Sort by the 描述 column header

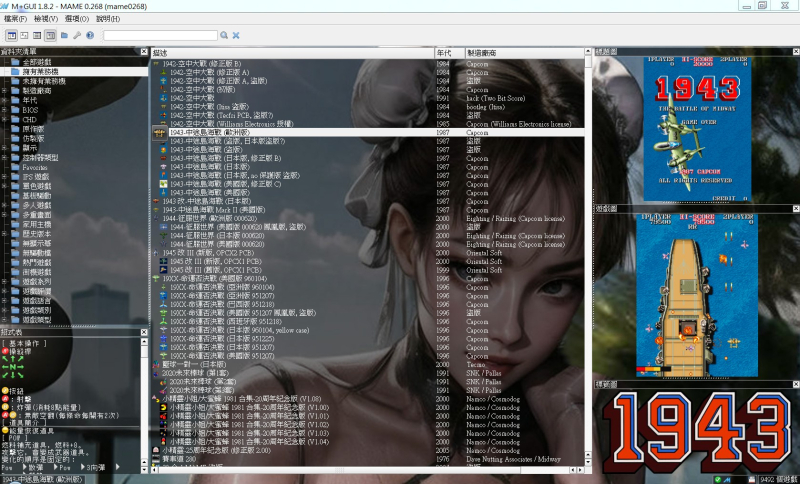(x=292, y=53)
